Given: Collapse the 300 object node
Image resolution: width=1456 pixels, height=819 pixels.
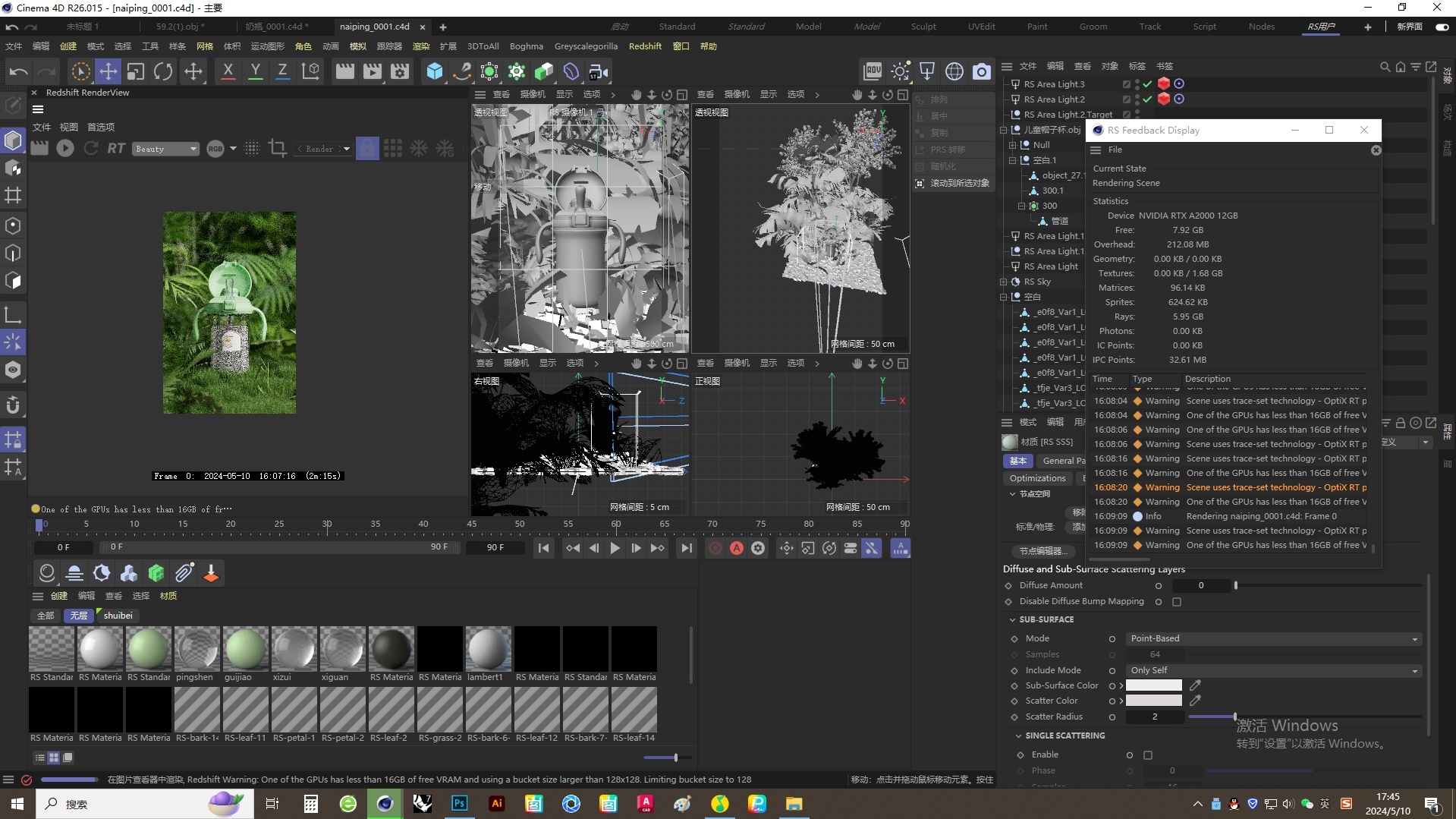Looking at the screenshot, I should 1022,206.
